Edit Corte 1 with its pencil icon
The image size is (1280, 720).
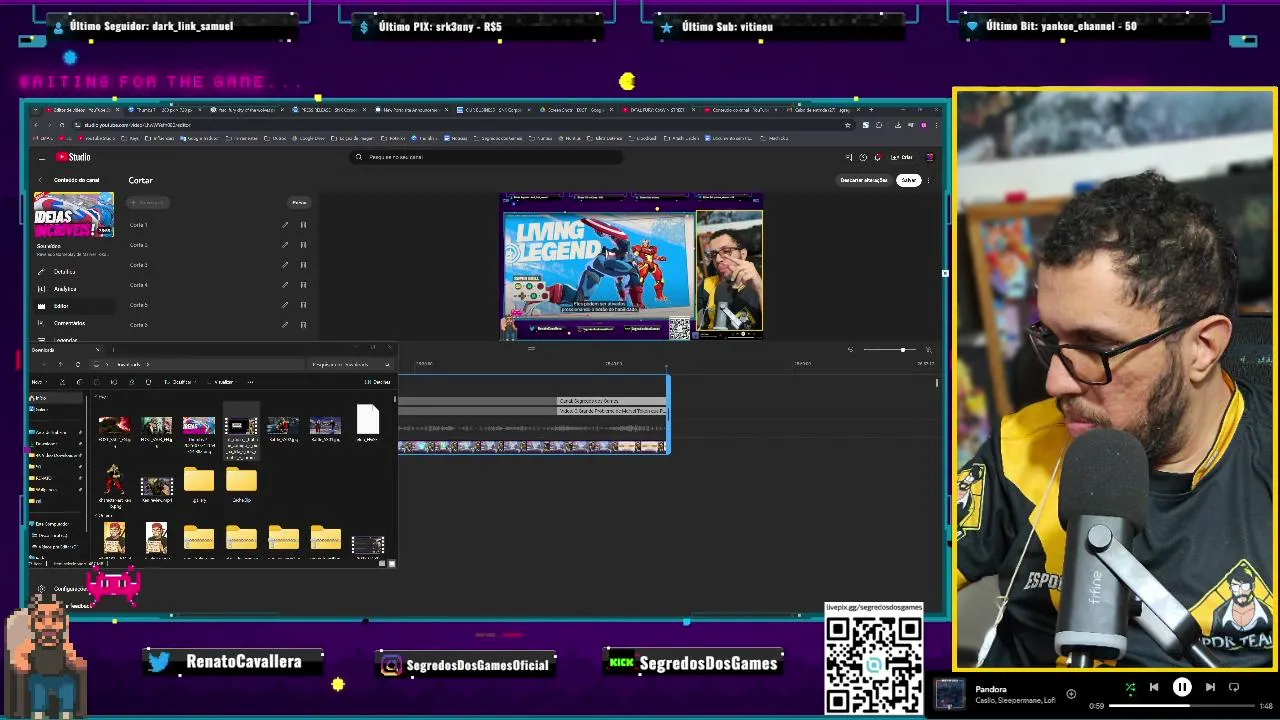[x=285, y=225]
